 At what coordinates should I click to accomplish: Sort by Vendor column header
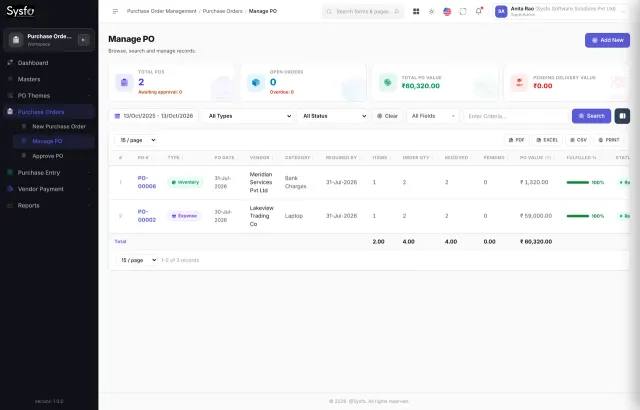(x=260, y=157)
